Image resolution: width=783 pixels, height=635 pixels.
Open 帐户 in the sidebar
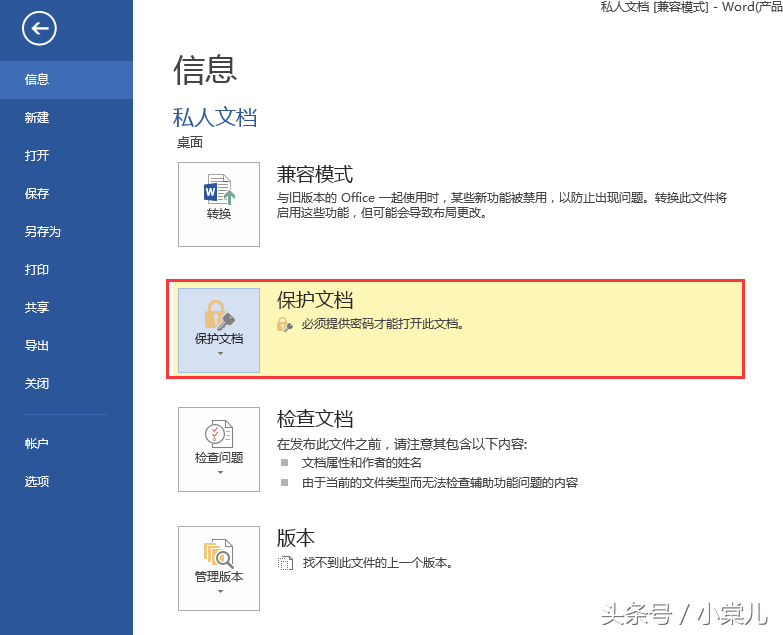pos(66,443)
